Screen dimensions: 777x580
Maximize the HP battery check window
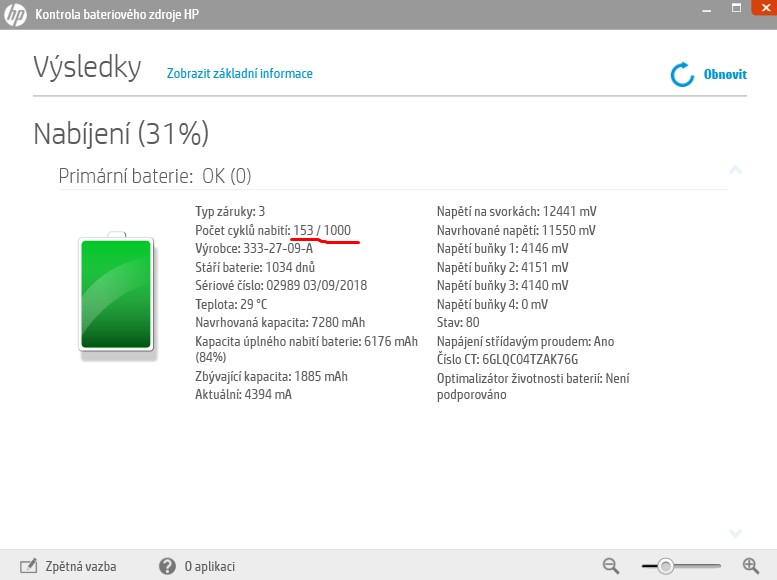click(x=735, y=8)
